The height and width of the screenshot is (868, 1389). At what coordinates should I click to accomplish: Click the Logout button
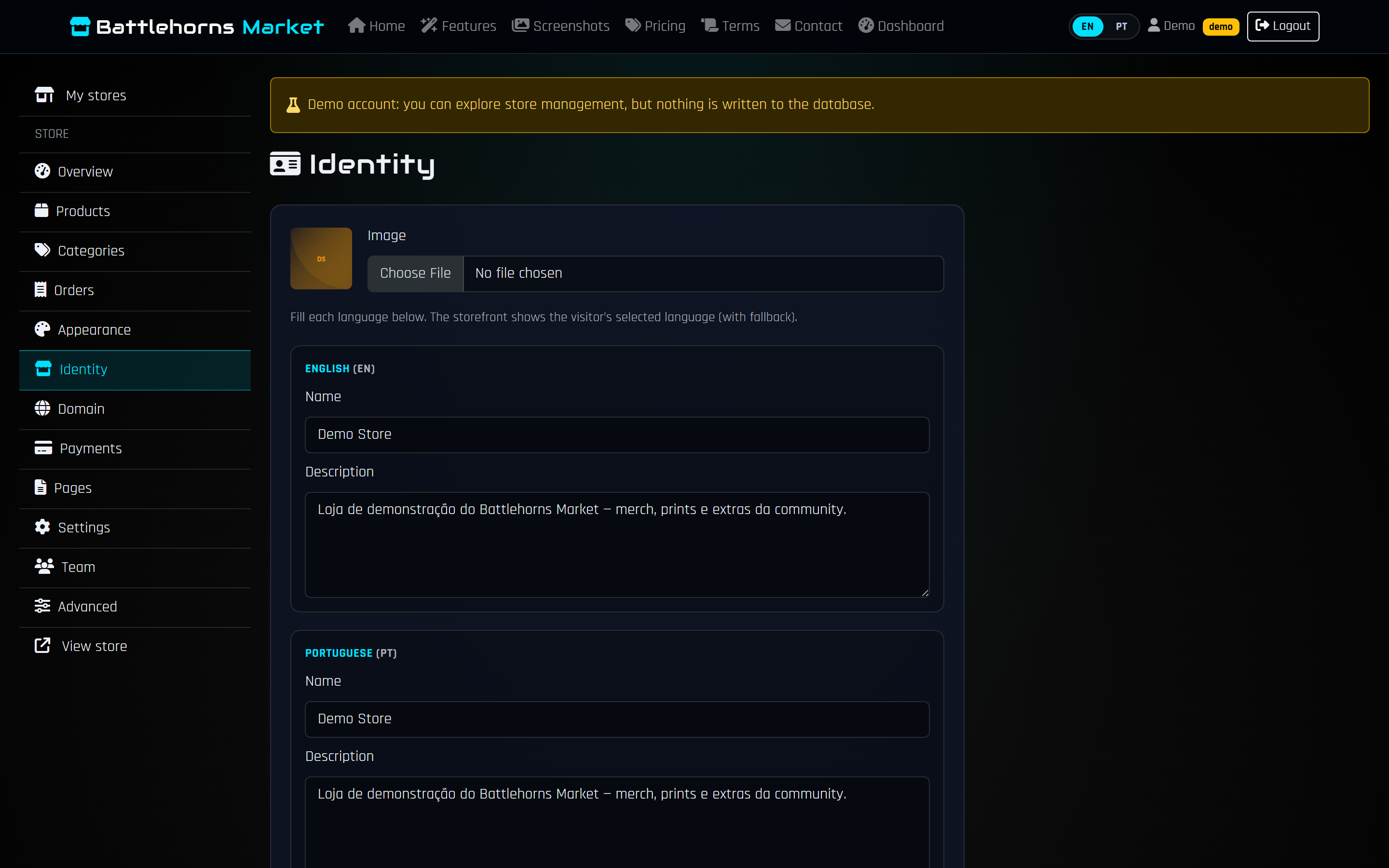point(1283,27)
